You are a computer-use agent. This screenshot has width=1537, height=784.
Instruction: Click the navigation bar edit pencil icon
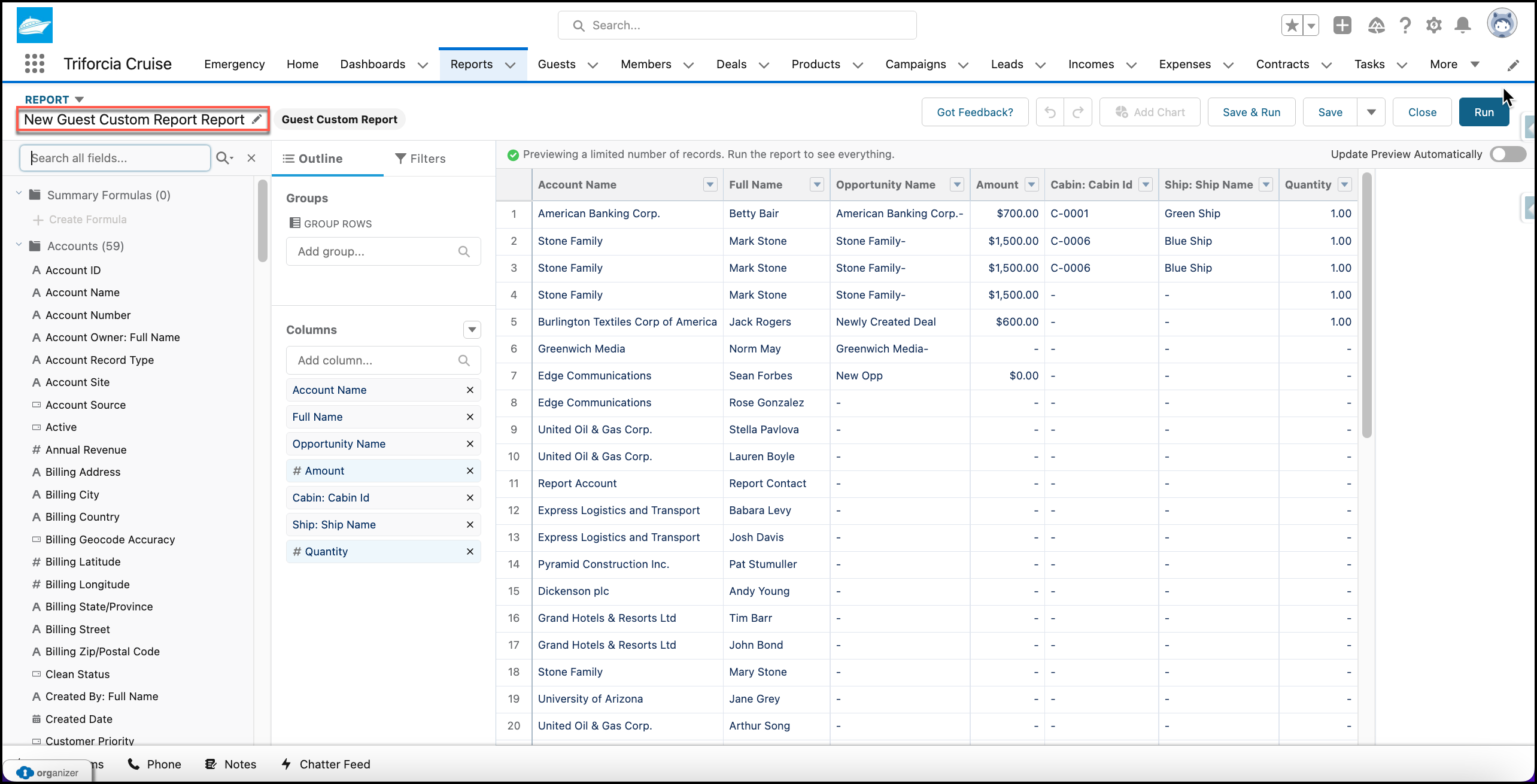(x=1513, y=65)
